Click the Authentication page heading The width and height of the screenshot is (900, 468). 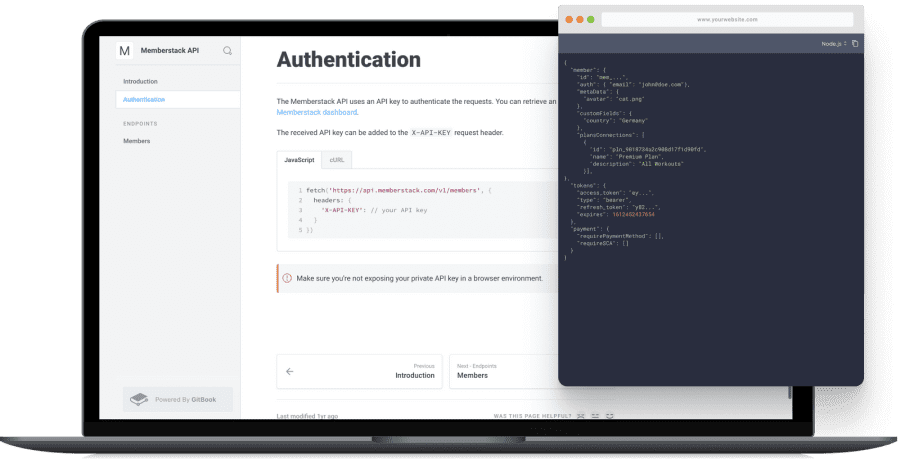click(348, 60)
